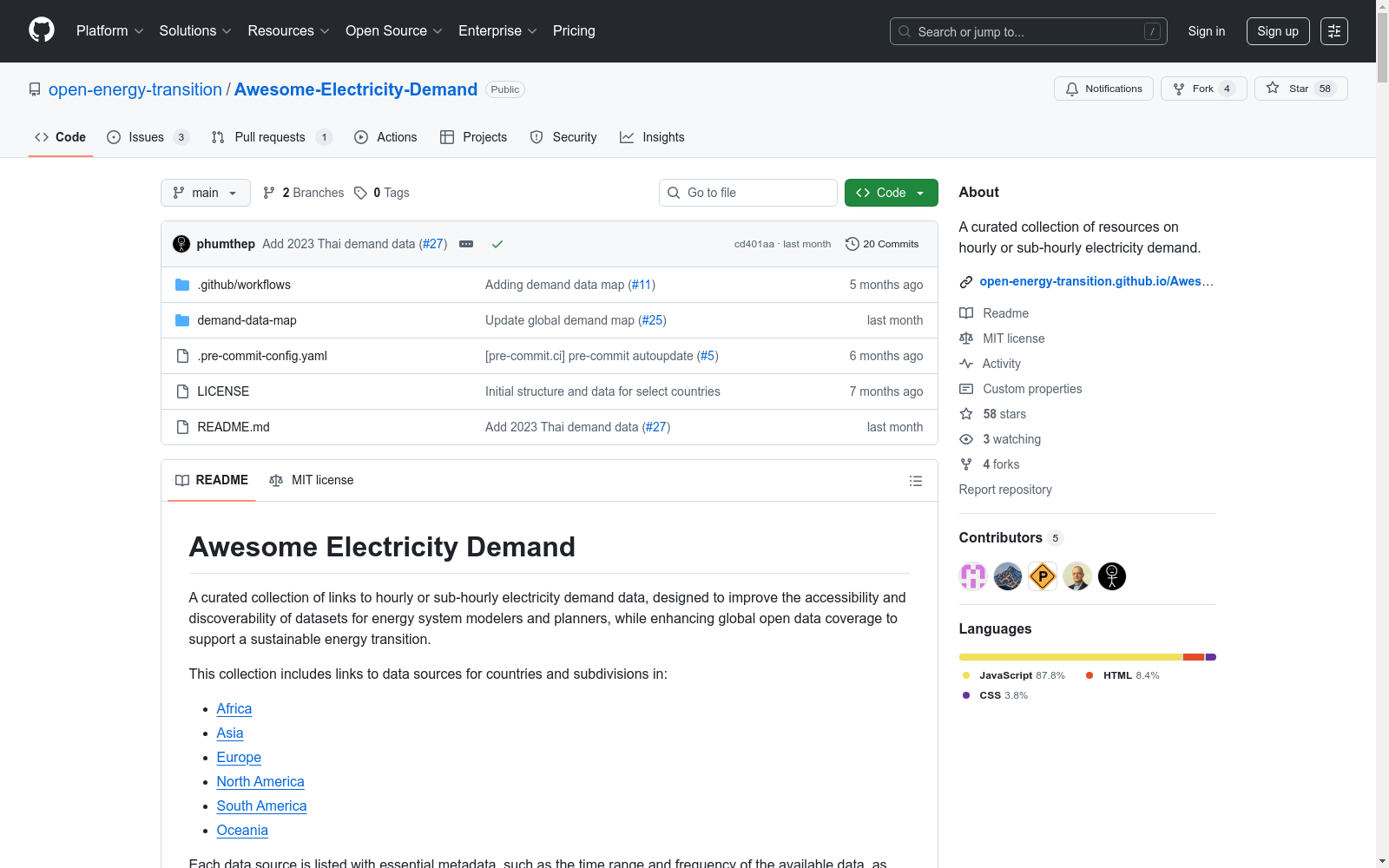Open the demand-data-map folder
The image size is (1389, 868).
(x=247, y=320)
